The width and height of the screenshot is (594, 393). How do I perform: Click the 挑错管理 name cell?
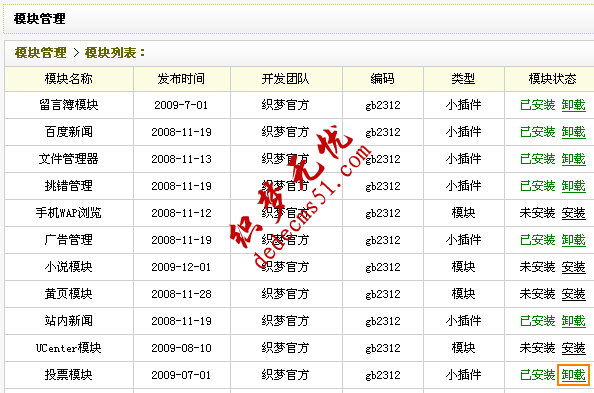tap(69, 186)
